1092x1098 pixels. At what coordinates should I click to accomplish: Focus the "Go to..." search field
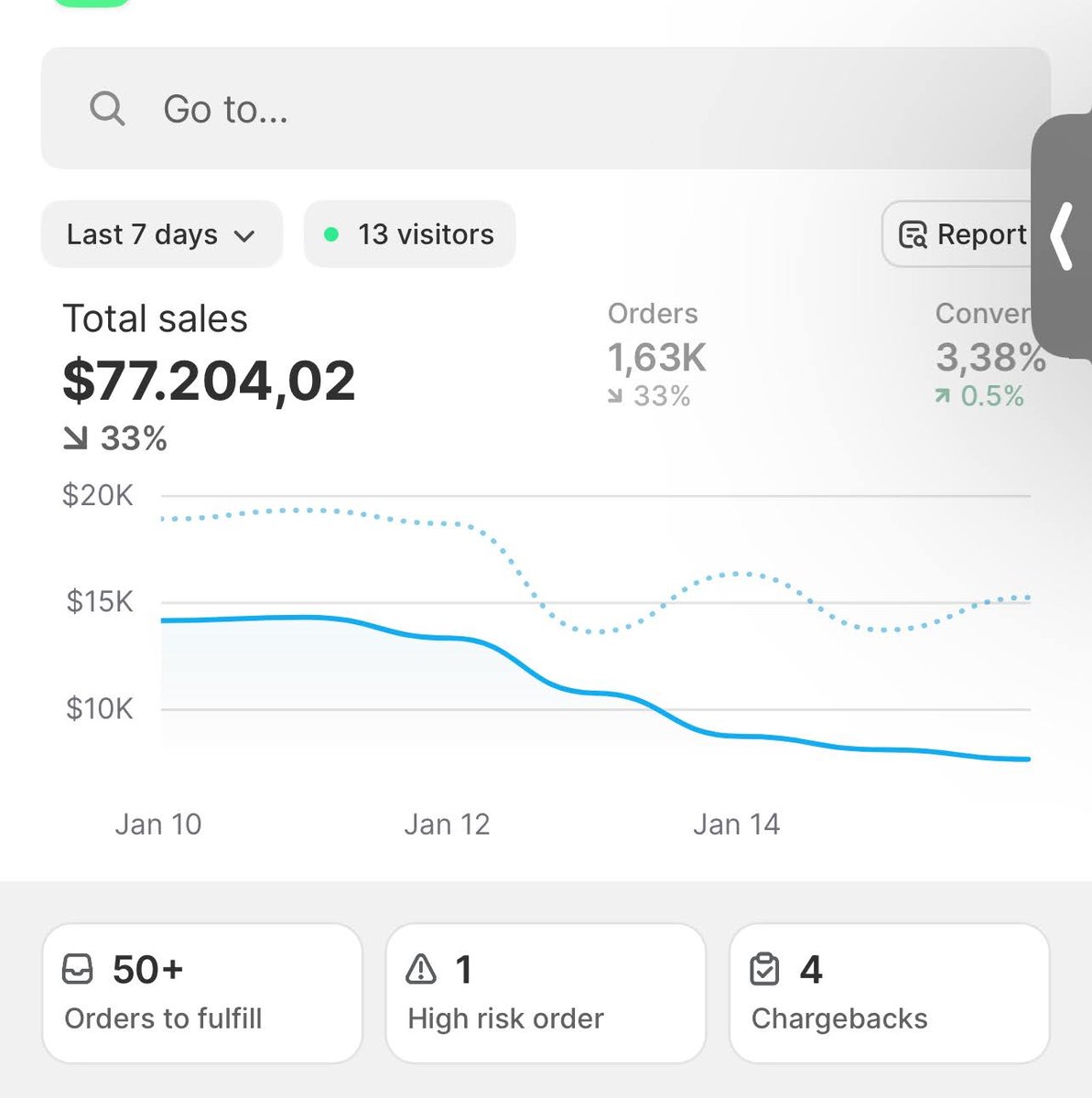(x=546, y=108)
